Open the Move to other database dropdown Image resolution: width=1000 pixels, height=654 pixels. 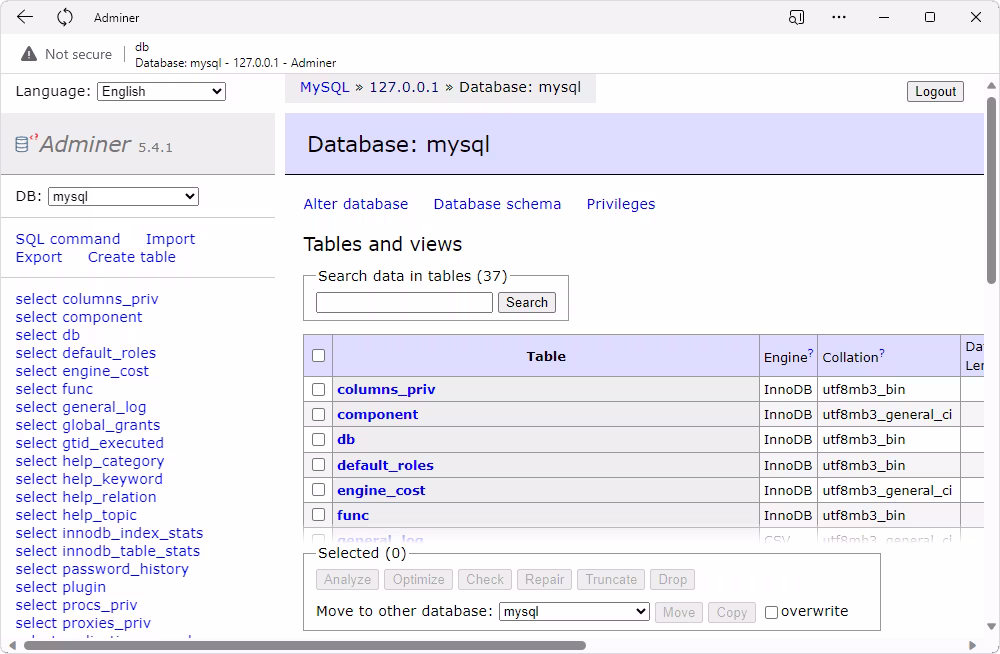[574, 612]
